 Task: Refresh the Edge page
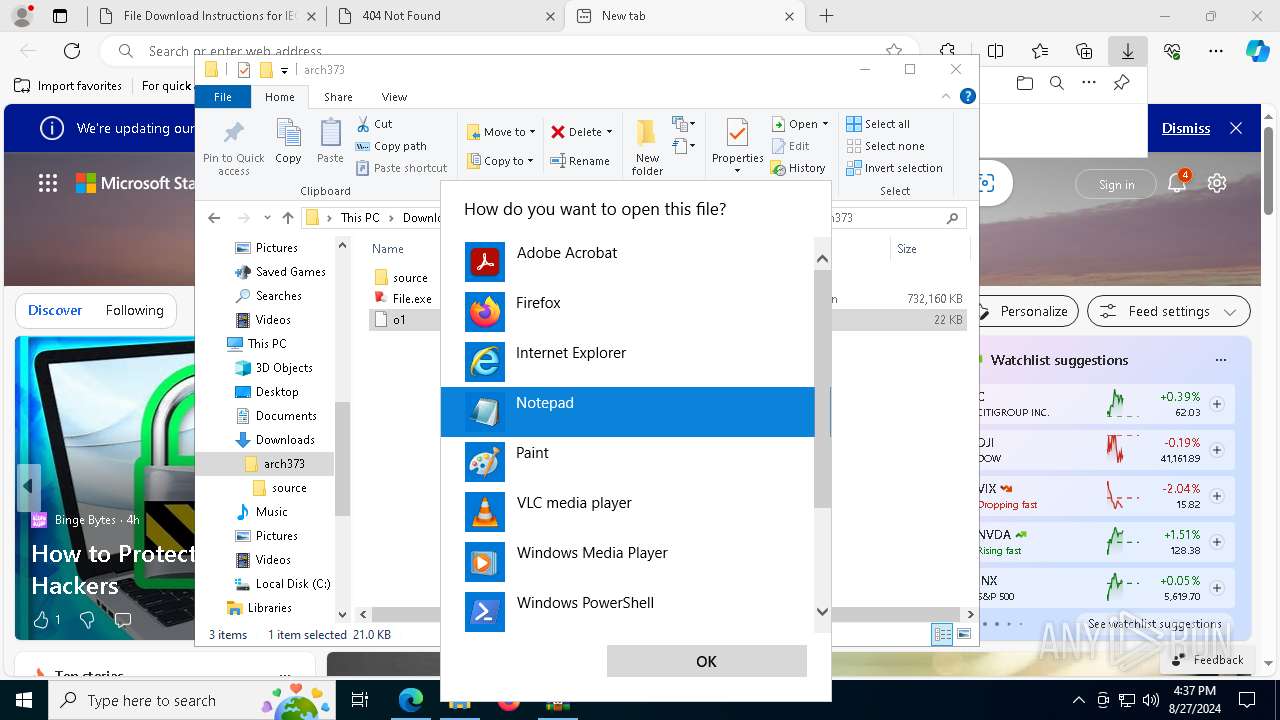[72, 51]
